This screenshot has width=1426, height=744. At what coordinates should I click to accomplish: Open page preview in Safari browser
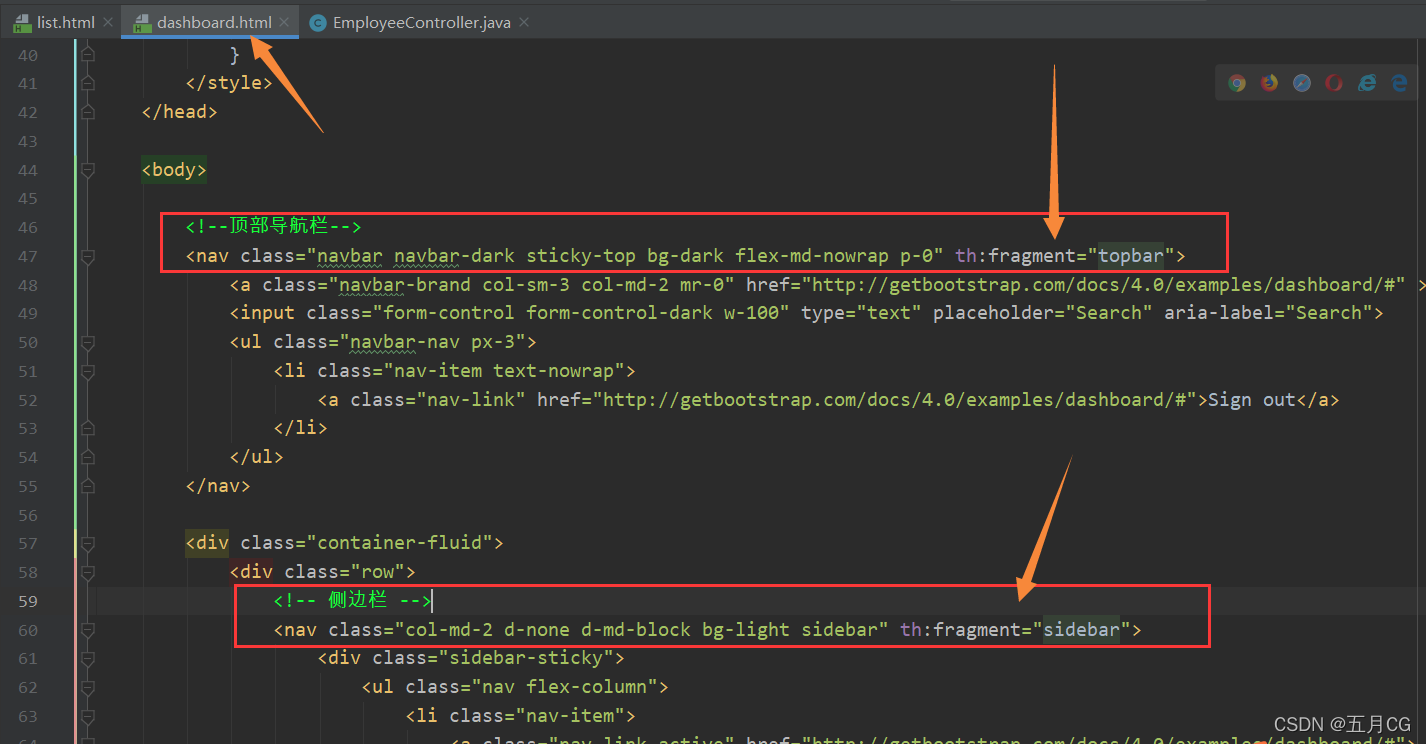tap(1302, 83)
